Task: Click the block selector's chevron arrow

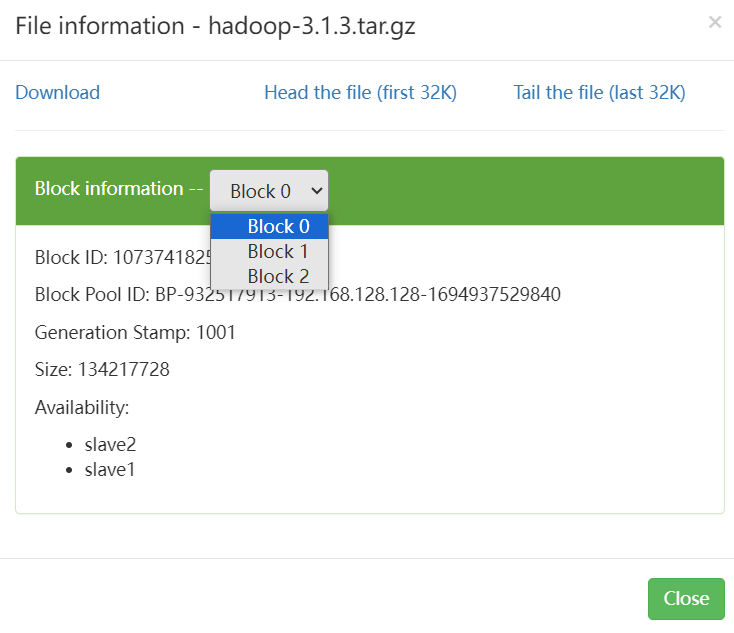Action: pyautogui.click(x=317, y=190)
